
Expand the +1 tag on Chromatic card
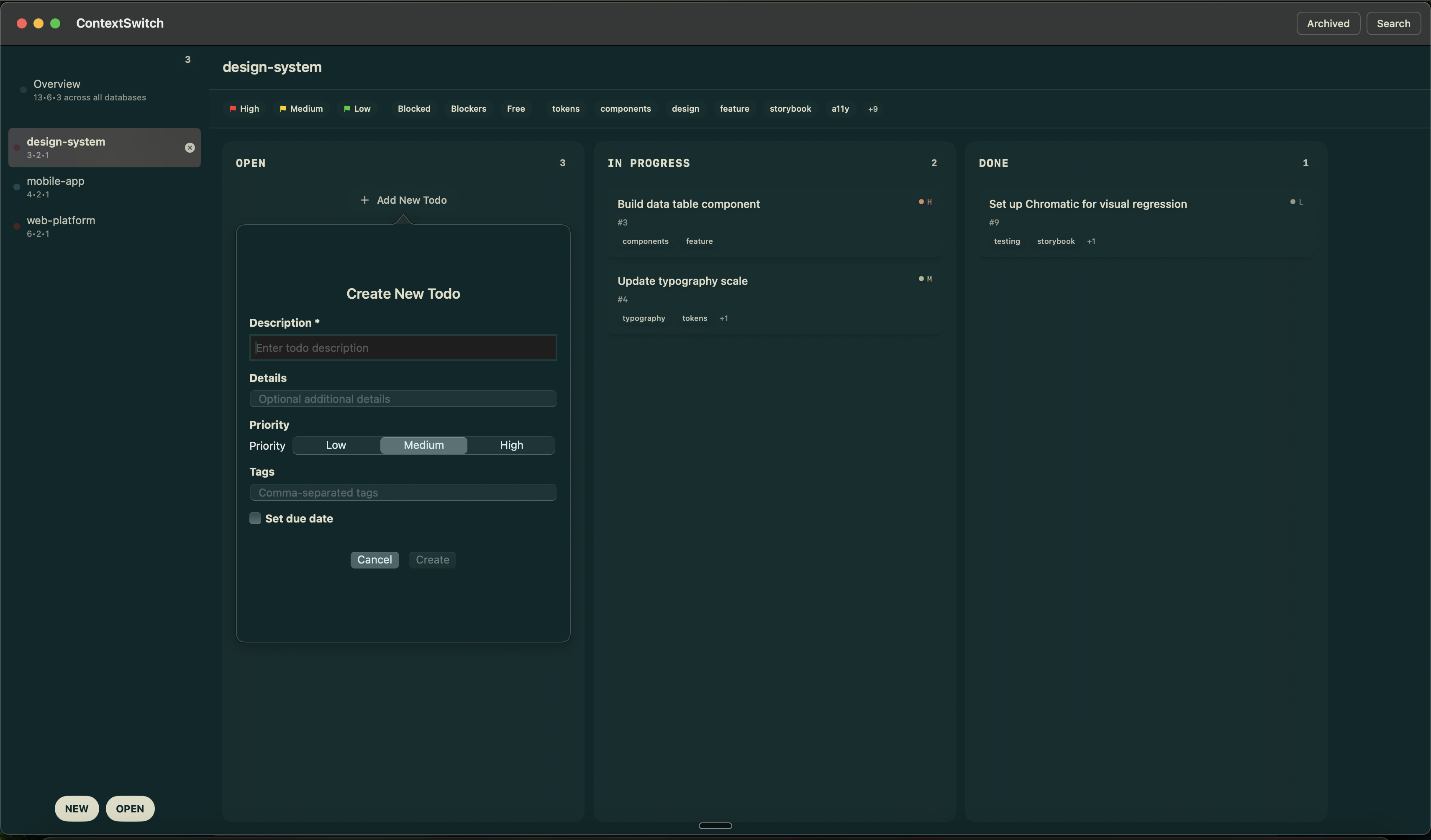[x=1091, y=241]
